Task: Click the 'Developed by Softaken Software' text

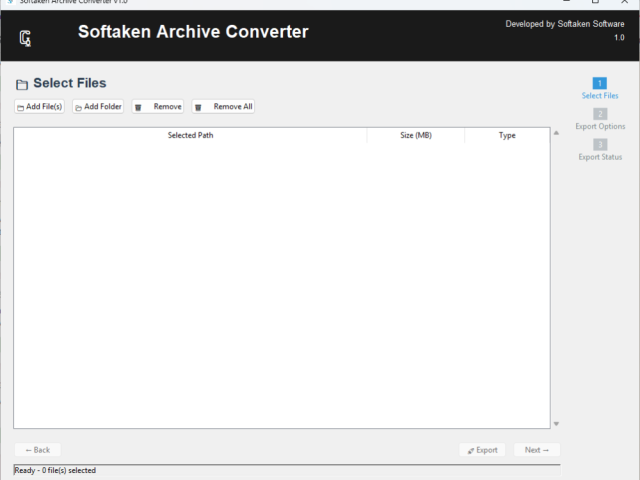Action: (x=564, y=24)
